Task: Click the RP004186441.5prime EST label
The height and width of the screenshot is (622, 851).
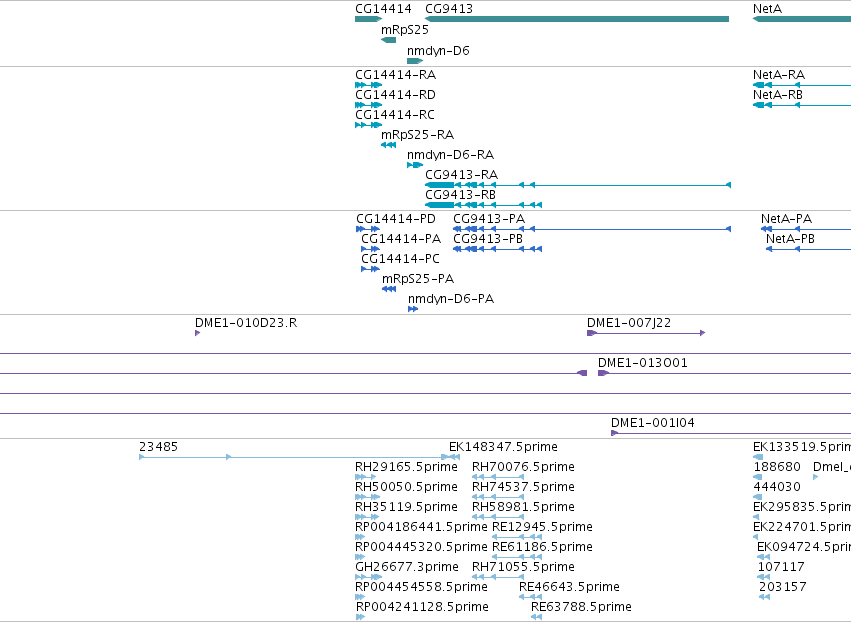Action: pyautogui.click(x=421, y=528)
